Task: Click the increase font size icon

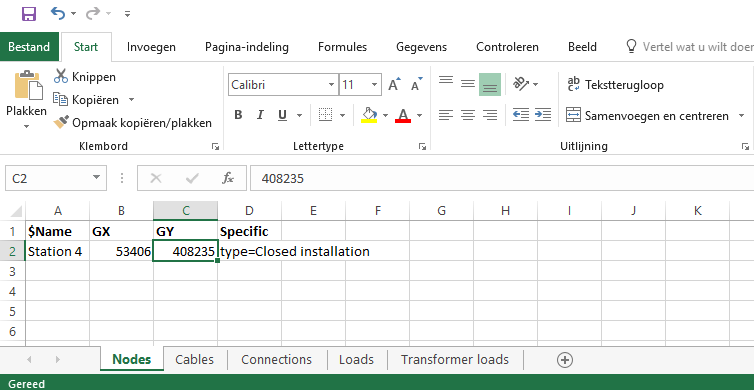Action: pos(394,85)
